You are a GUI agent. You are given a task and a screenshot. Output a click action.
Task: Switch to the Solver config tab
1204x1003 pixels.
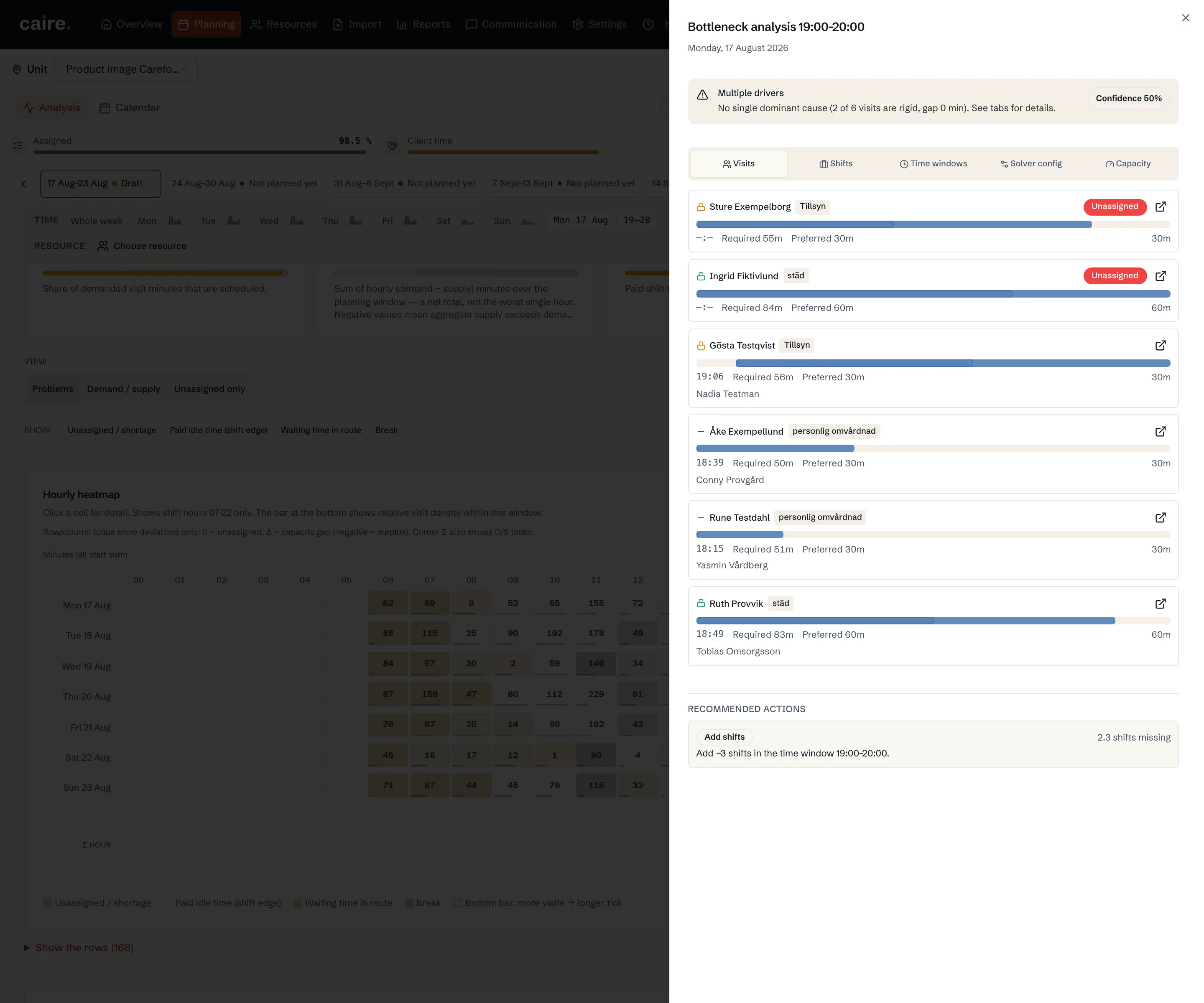coord(1031,163)
